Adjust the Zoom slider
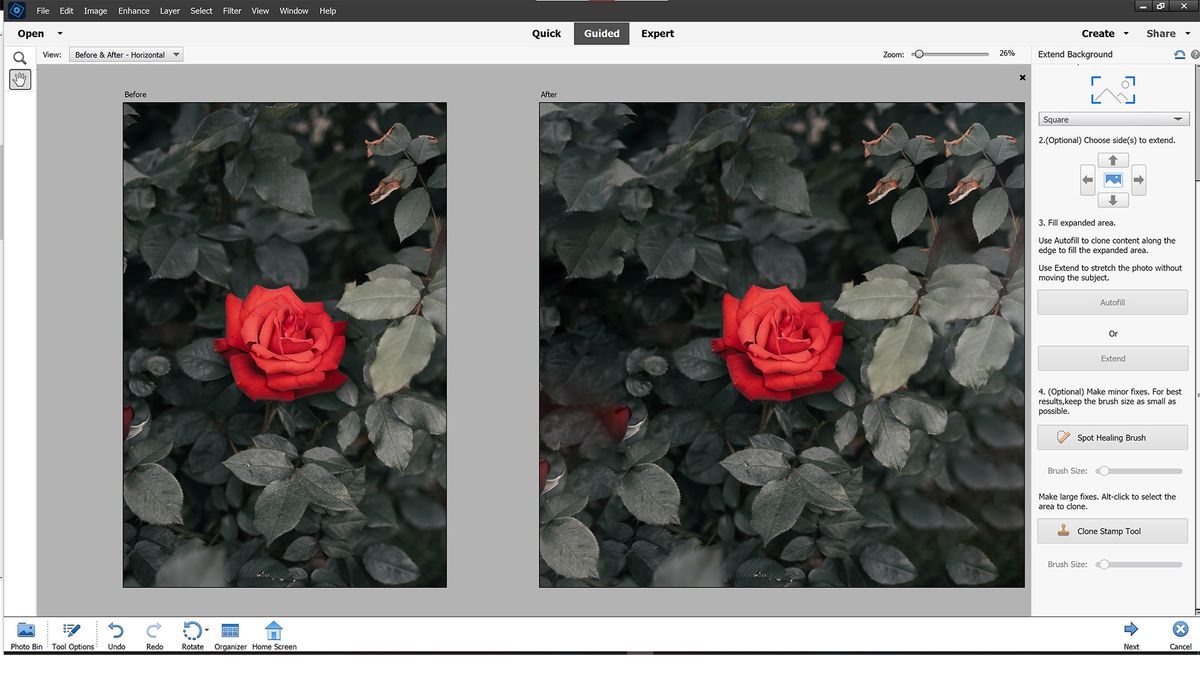This screenshot has height=675, width=1200. click(951, 54)
